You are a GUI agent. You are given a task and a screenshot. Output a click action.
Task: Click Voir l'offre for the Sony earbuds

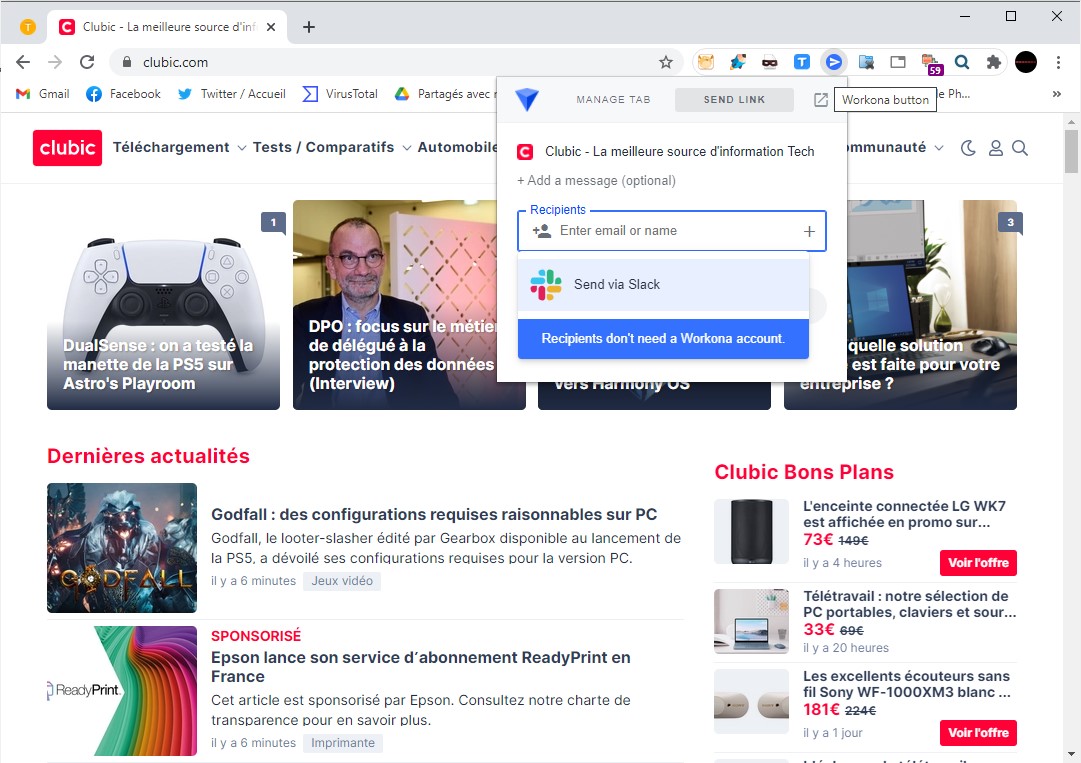[x=978, y=733]
